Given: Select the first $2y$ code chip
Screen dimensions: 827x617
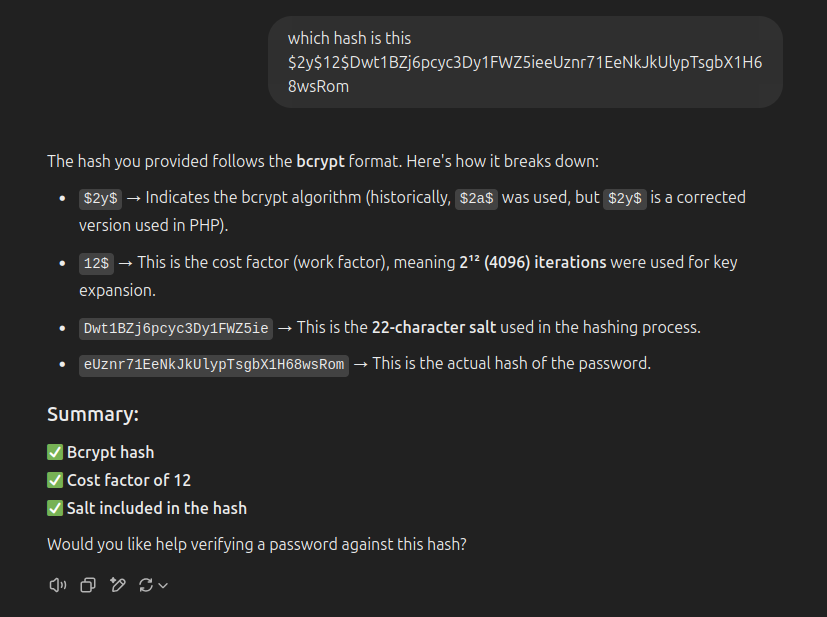Looking at the screenshot, I should click(101, 198).
